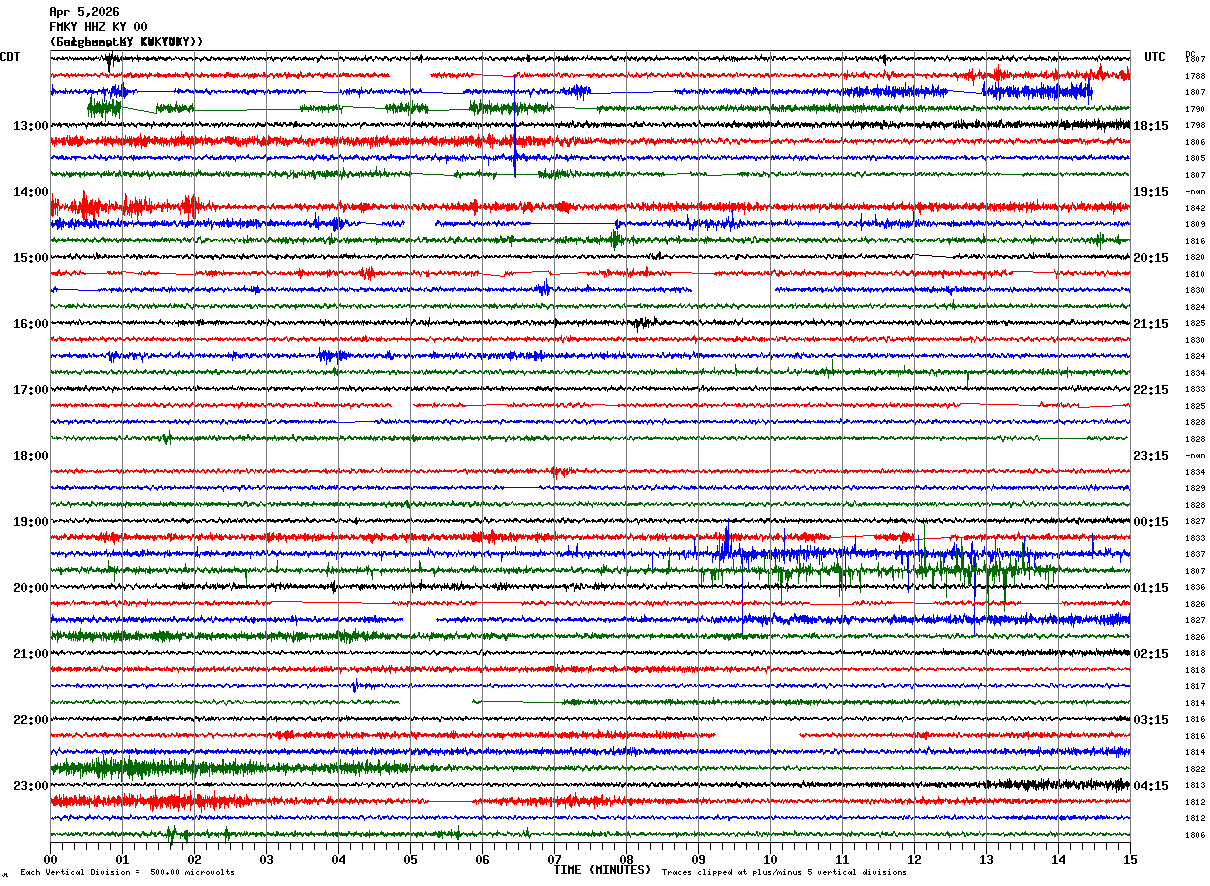This screenshot has width=1210, height=886.
Task: Click the DC offset value 1788
Action: 1195,76
